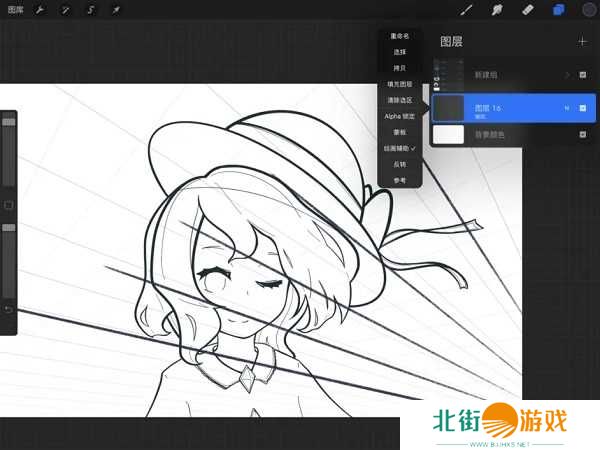This screenshot has height=450, width=600.
Task: Choose 重命名 from layer menu
Action: click(400, 36)
